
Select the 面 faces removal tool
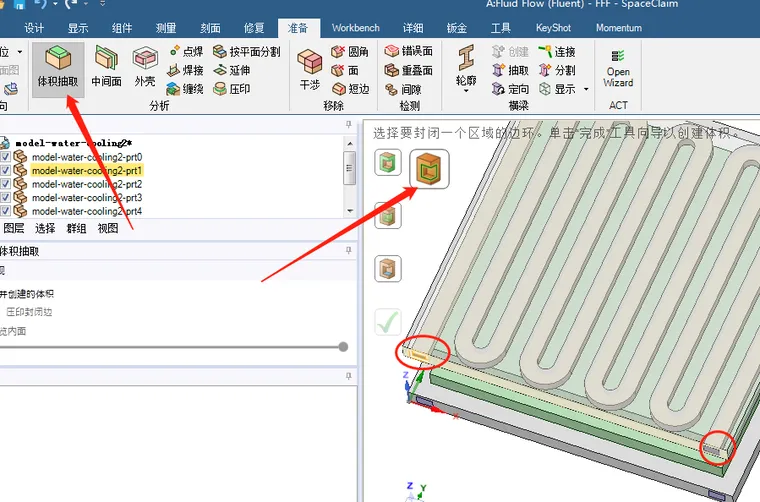[345, 70]
